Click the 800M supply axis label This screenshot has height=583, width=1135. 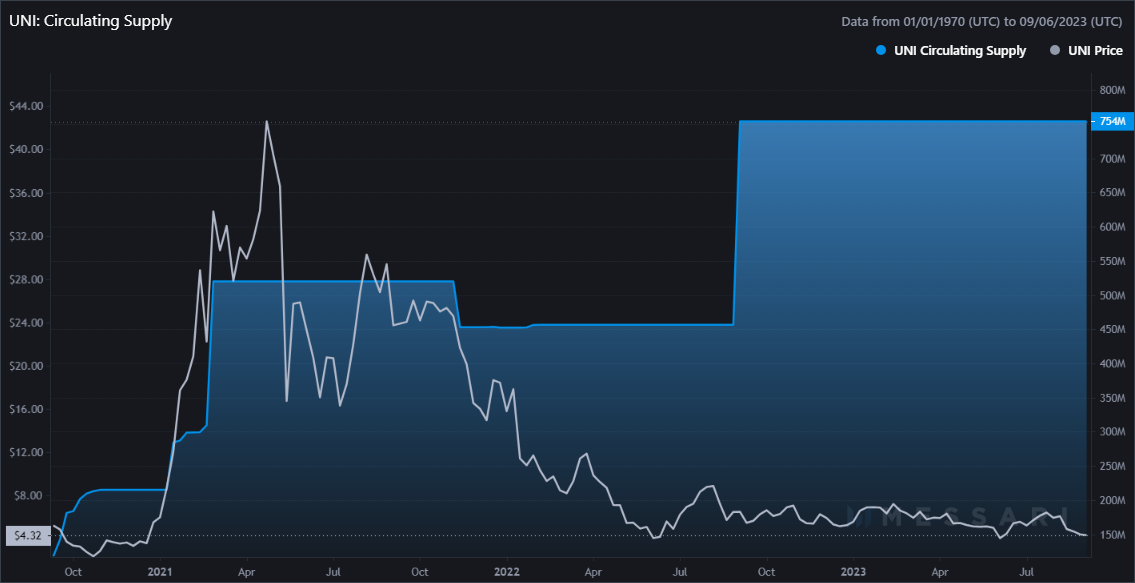point(1113,90)
